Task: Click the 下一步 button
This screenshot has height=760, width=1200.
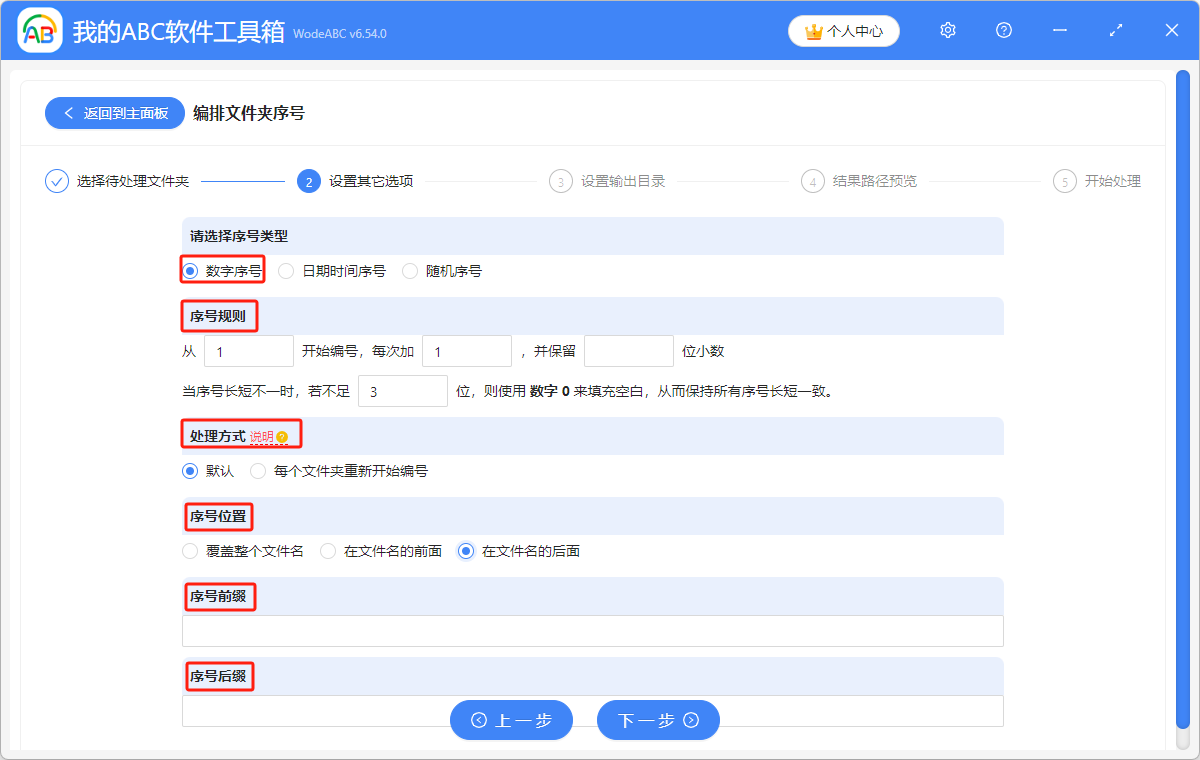Action: (658, 719)
